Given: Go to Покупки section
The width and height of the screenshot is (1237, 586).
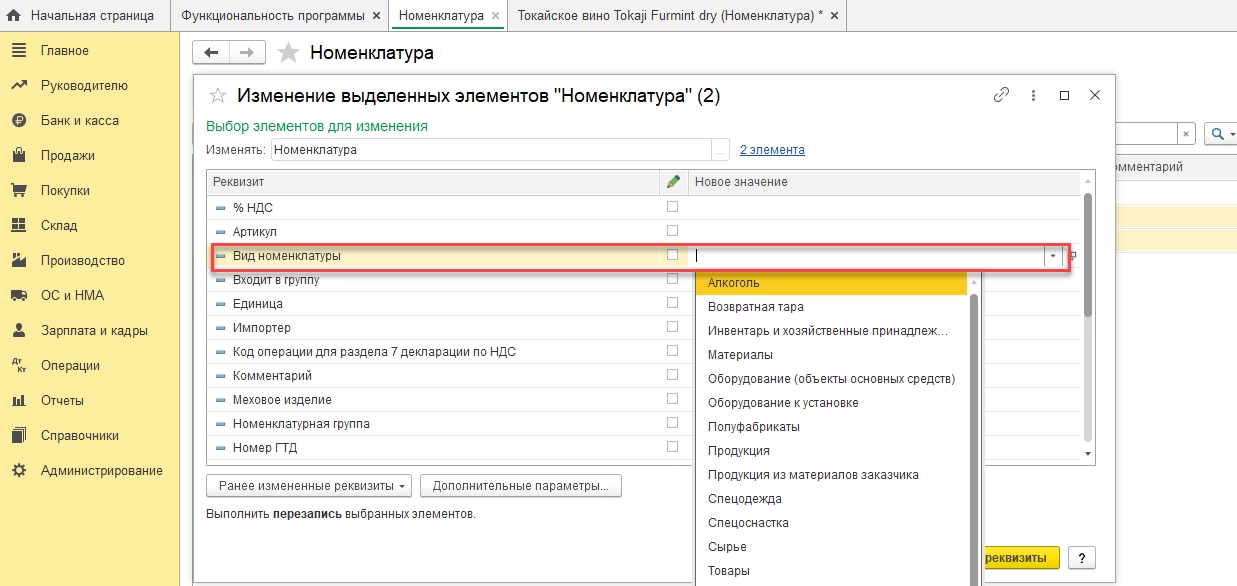Looking at the screenshot, I should 65,191.
